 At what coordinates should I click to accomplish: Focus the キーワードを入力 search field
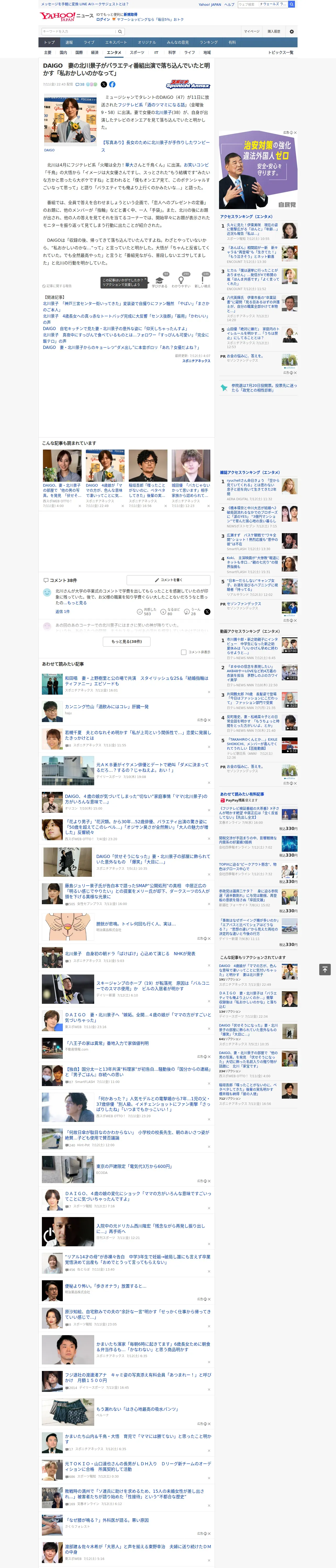click(x=79, y=31)
